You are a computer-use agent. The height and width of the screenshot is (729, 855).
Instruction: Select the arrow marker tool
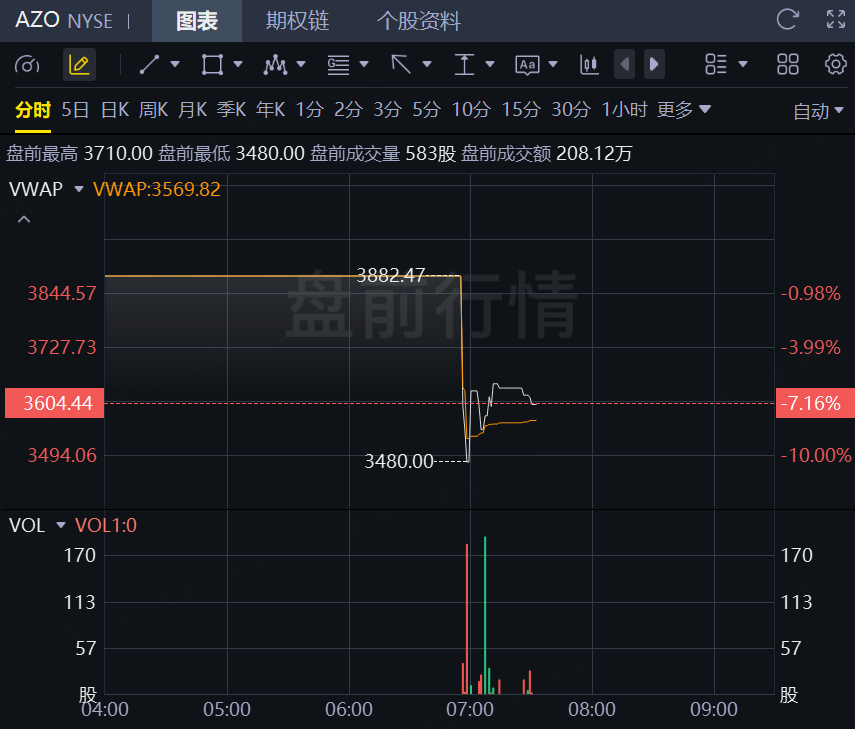tap(401, 64)
